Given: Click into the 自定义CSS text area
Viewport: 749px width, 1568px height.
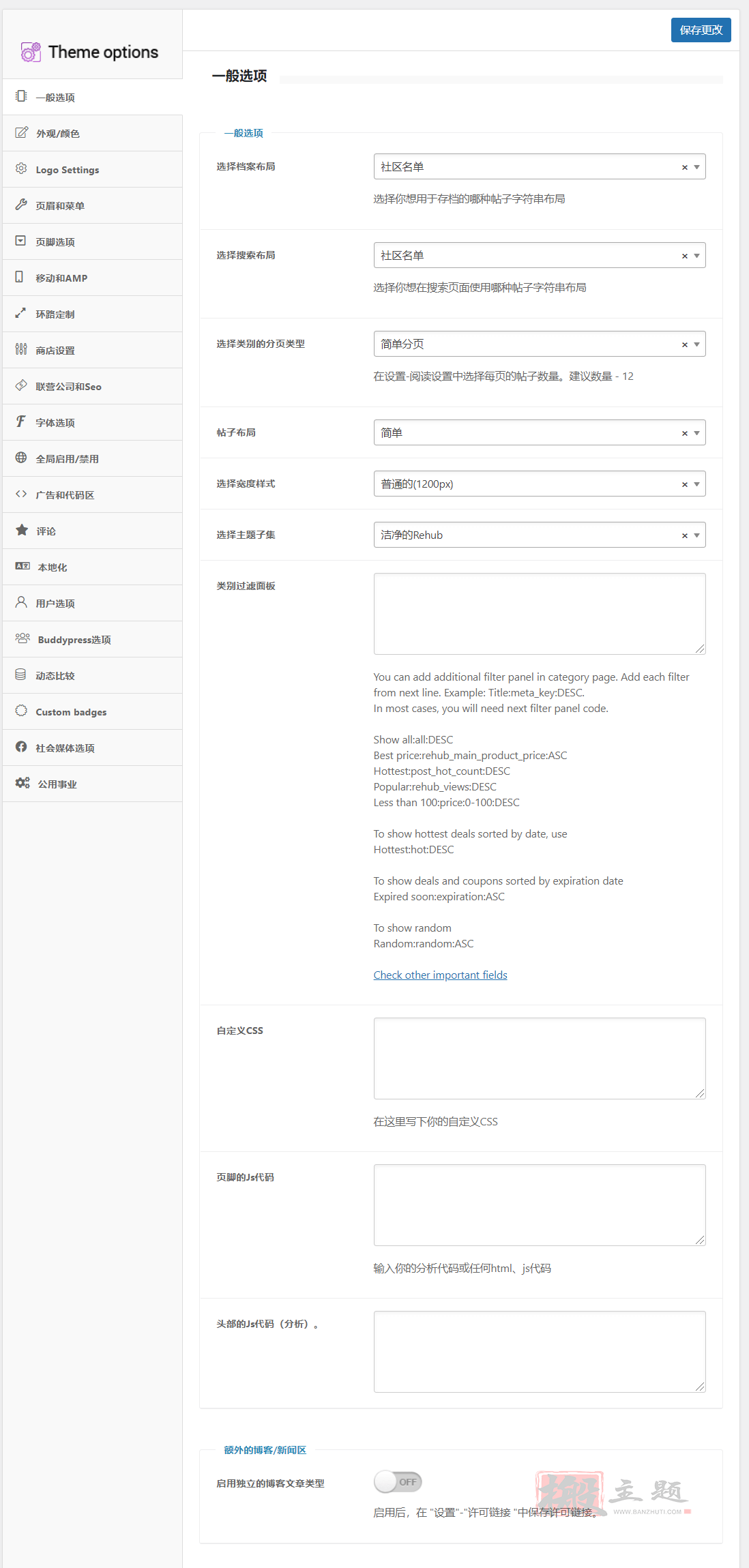Looking at the screenshot, I should pos(540,1059).
